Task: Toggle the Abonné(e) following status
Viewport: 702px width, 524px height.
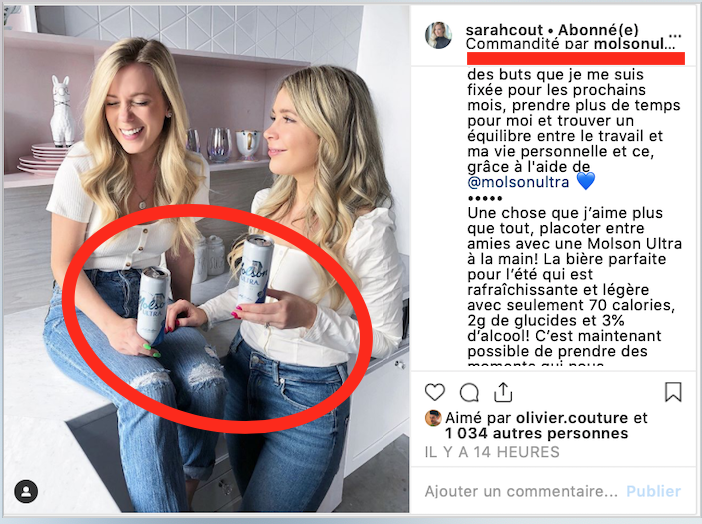Action: pyautogui.click(x=598, y=30)
